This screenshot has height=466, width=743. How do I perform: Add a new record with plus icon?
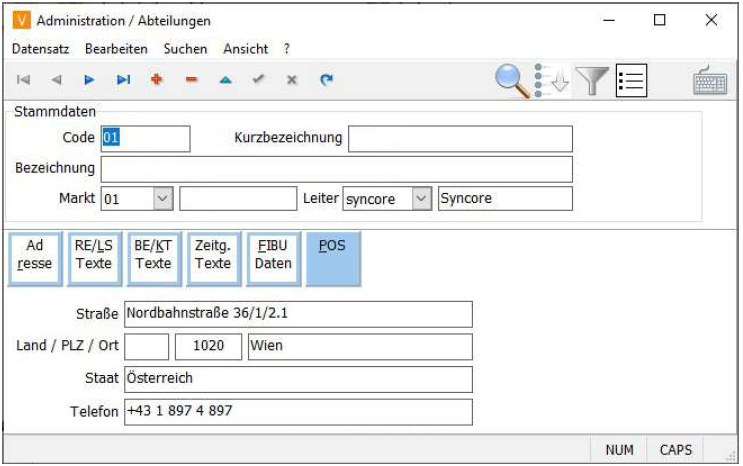point(157,80)
